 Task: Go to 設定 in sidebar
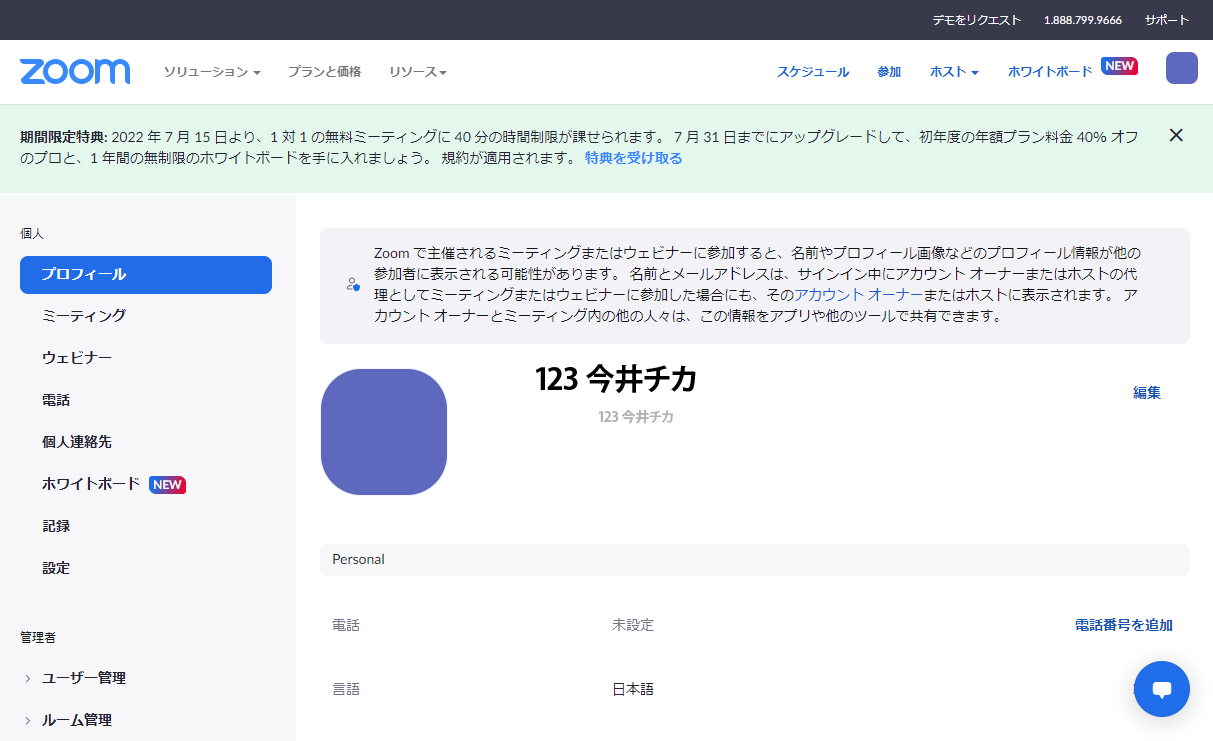56,568
